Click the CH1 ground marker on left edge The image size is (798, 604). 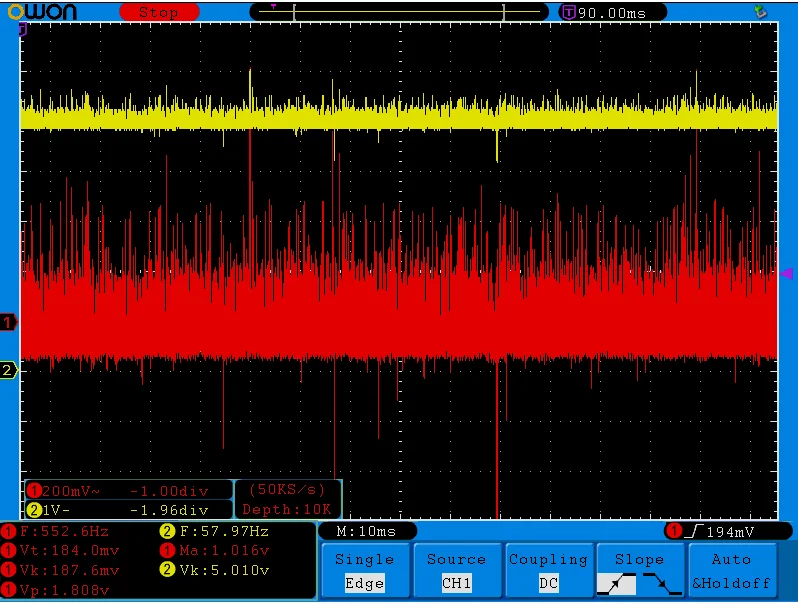[x=8, y=322]
